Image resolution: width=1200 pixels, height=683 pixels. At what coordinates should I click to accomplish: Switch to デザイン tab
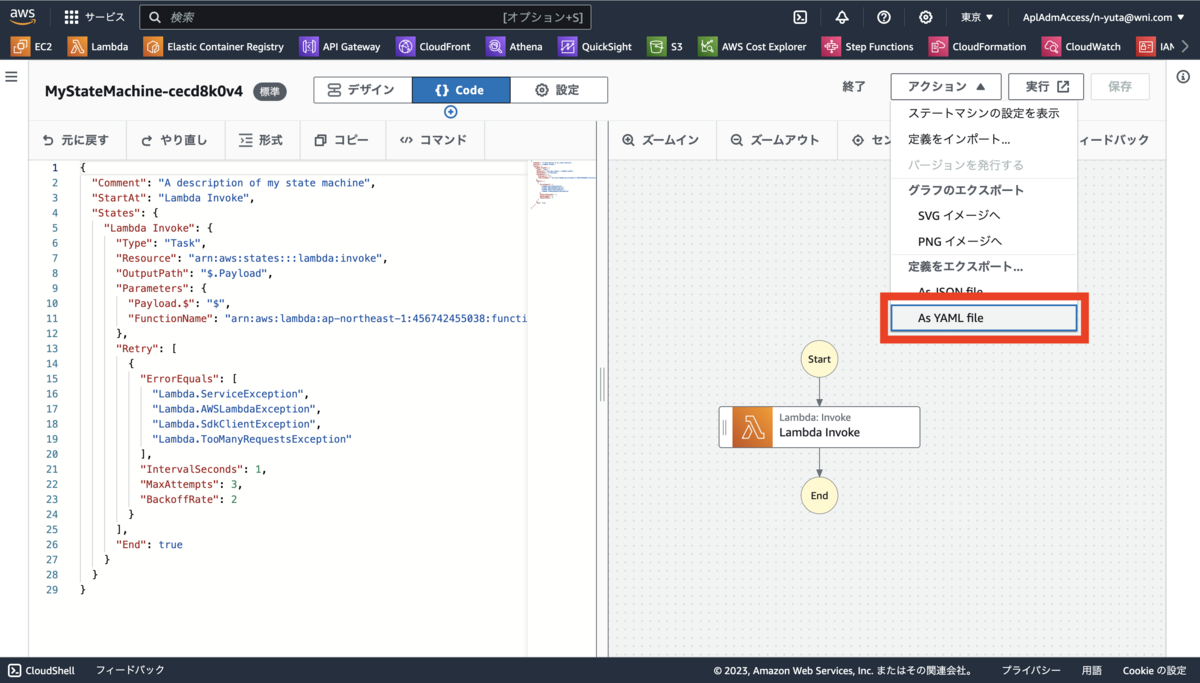363,89
